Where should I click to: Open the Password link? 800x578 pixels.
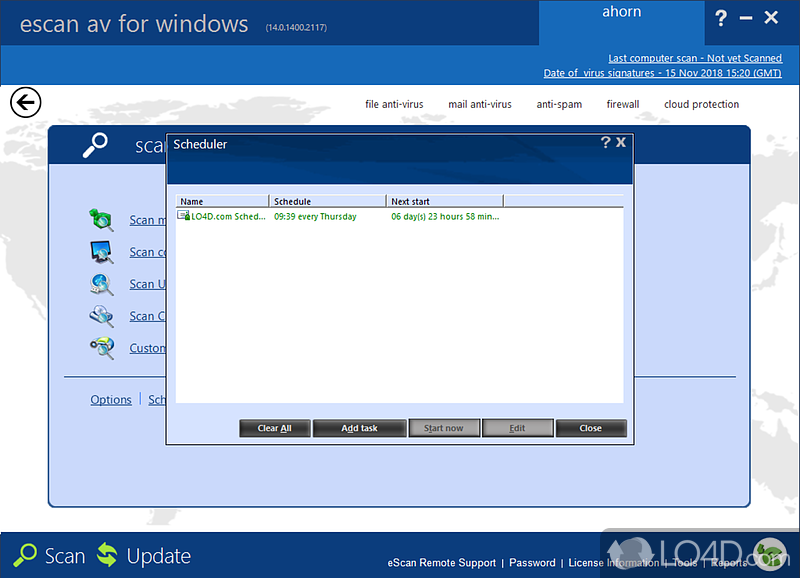coord(532,563)
